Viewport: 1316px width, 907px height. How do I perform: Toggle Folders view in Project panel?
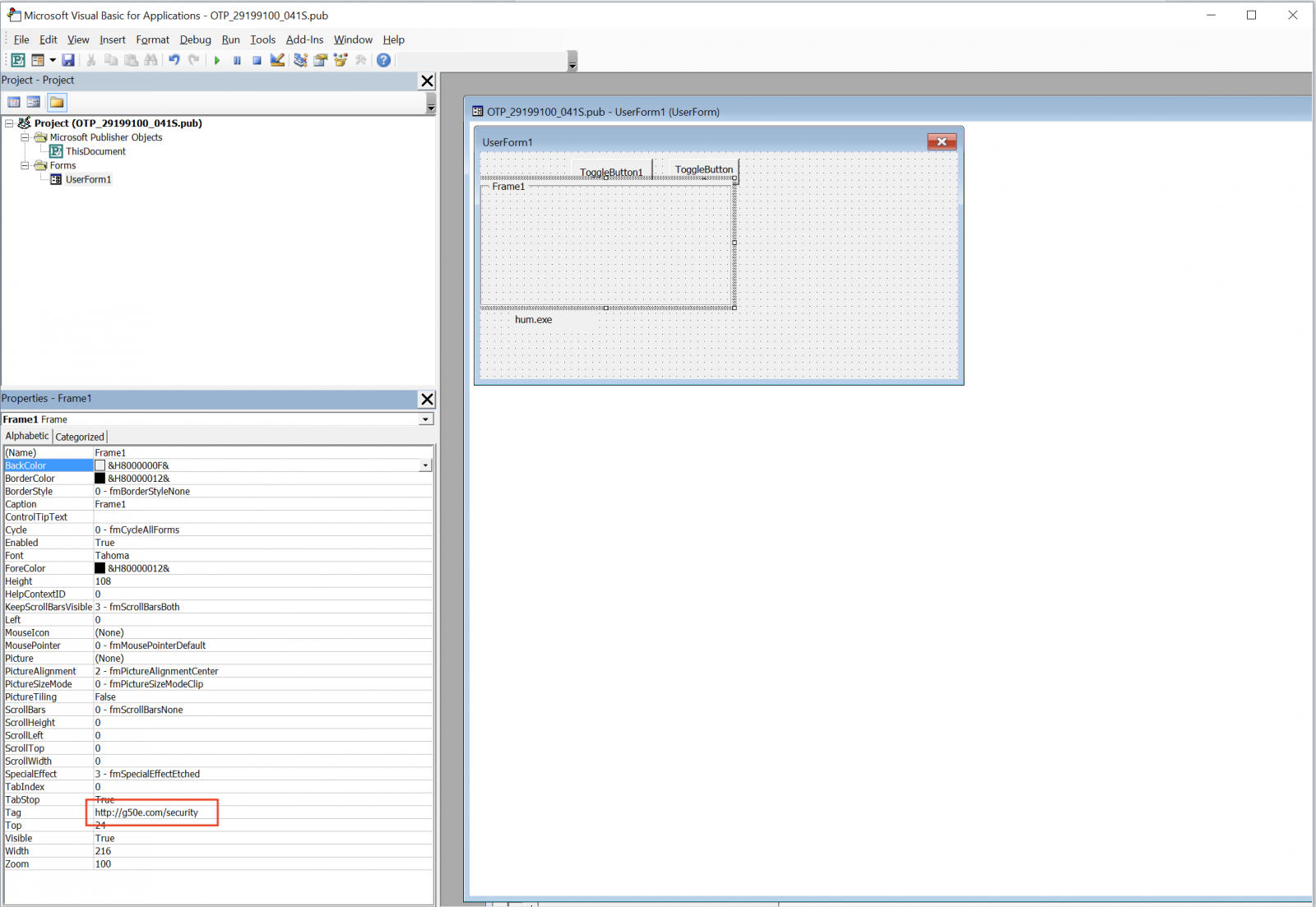pyautogui.click(x=57, y=102)
